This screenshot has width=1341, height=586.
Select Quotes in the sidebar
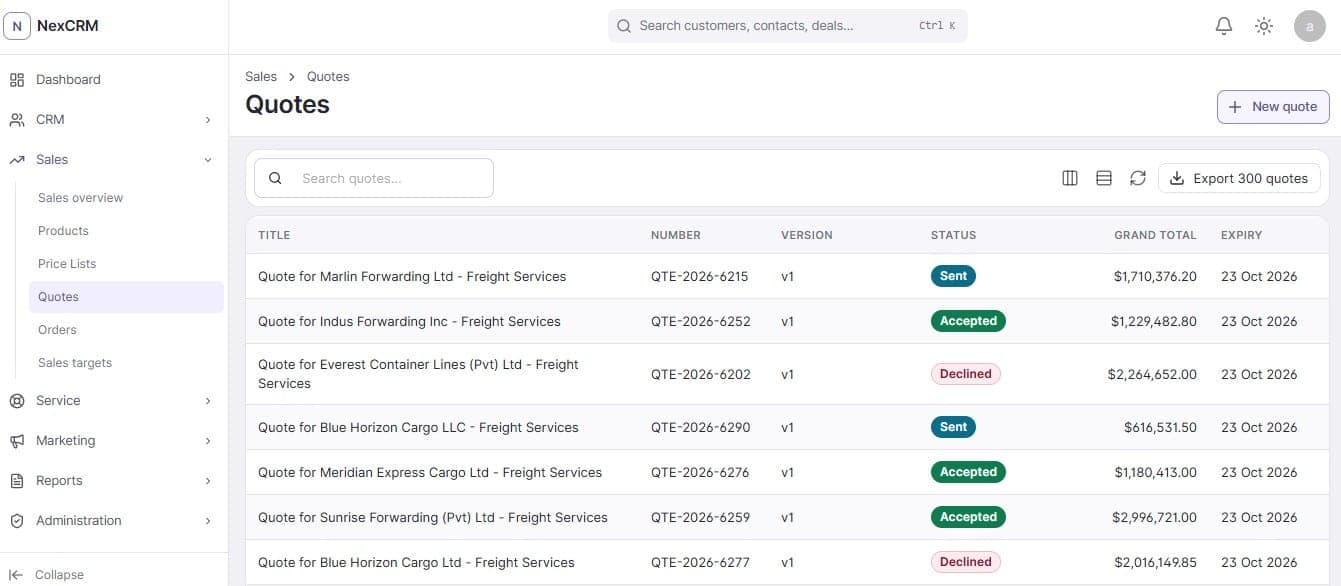[x=126, y=297]
